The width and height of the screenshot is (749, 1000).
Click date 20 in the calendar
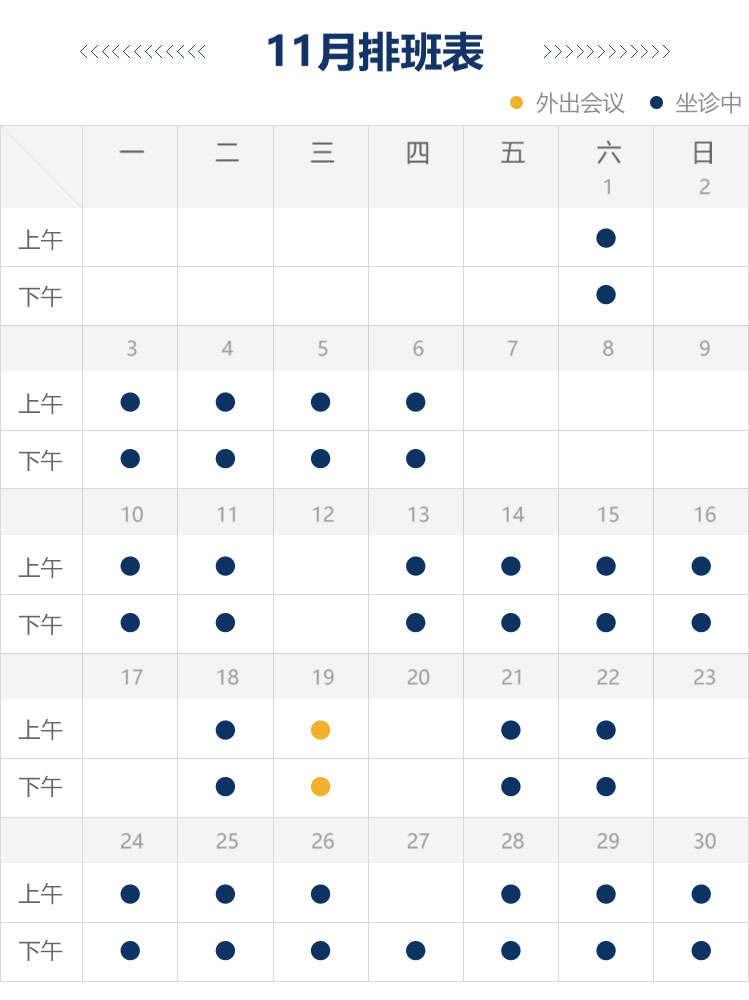click(418, 677)
